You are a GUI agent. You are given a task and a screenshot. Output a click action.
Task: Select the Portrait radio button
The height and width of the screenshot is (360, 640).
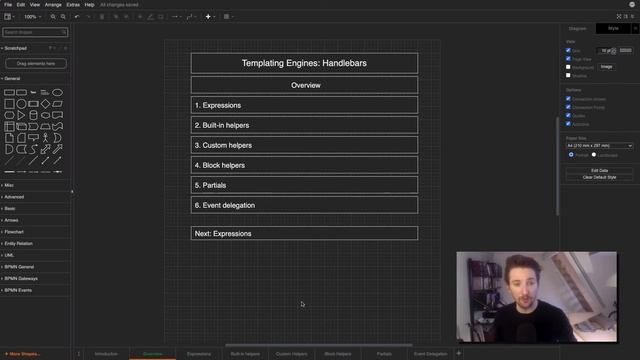571,155
